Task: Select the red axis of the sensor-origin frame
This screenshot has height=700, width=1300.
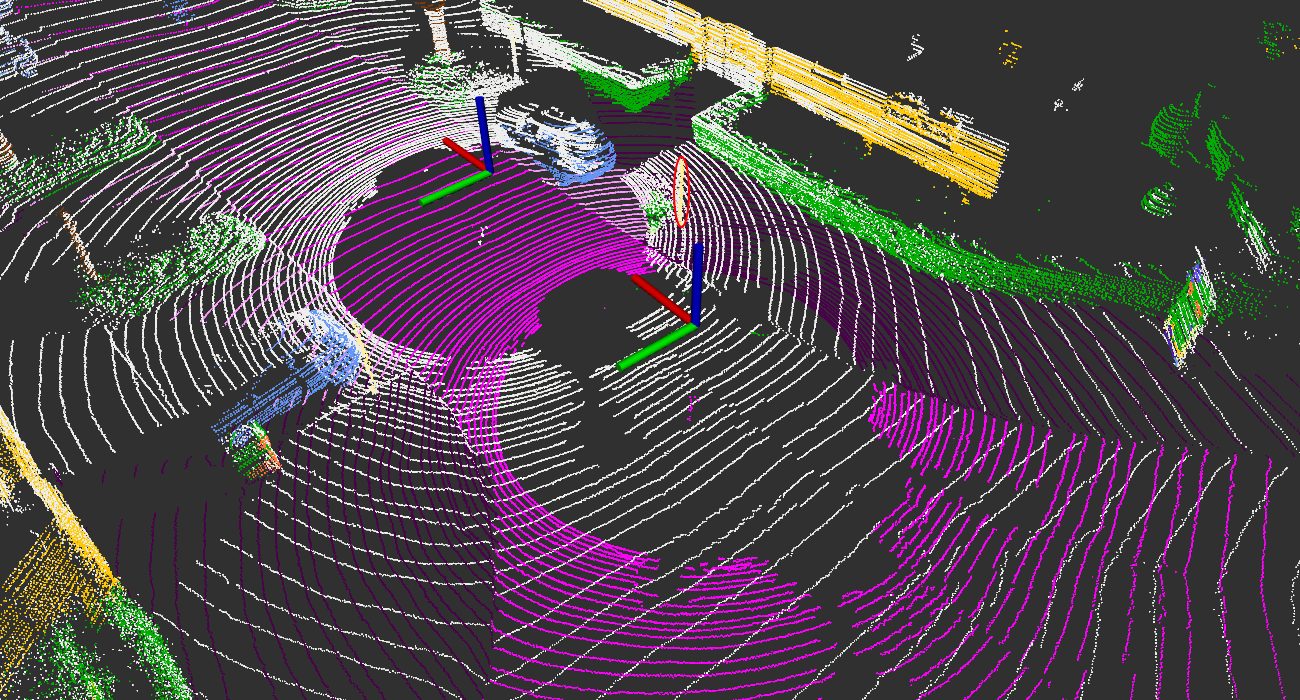Action: point(661,298)
